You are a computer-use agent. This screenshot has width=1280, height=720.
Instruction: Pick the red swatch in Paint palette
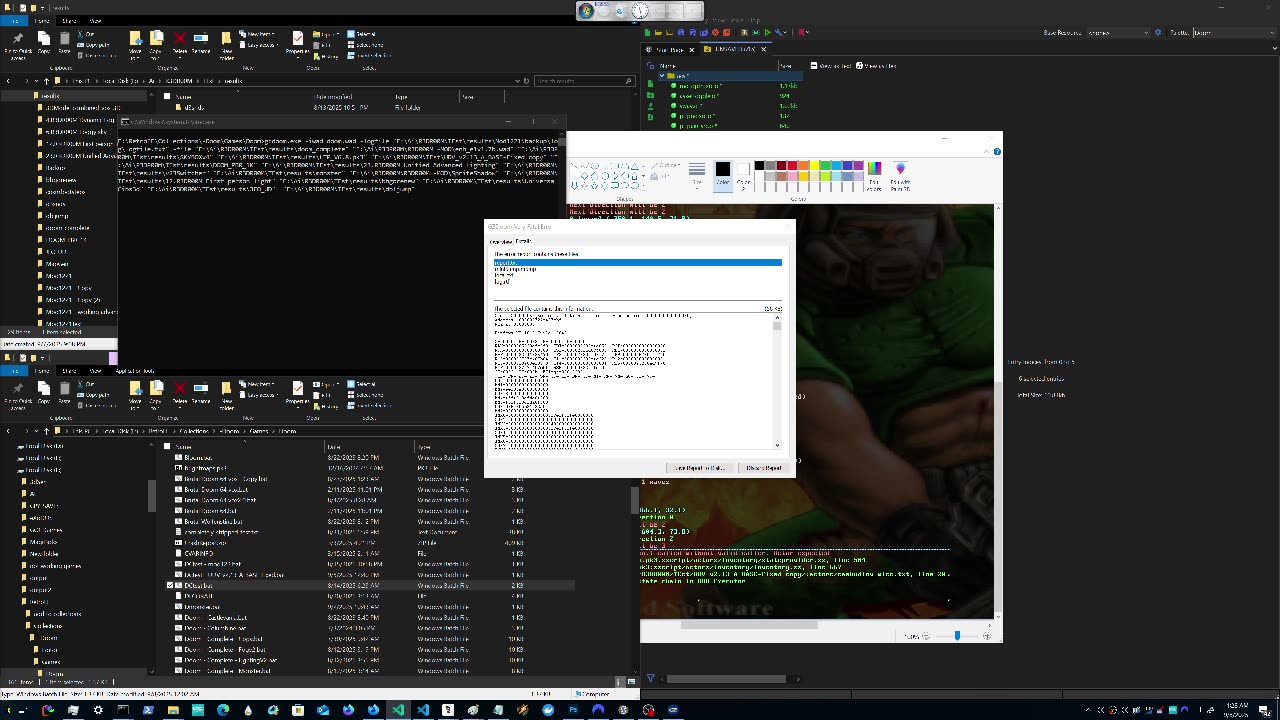tap(792, 166)
